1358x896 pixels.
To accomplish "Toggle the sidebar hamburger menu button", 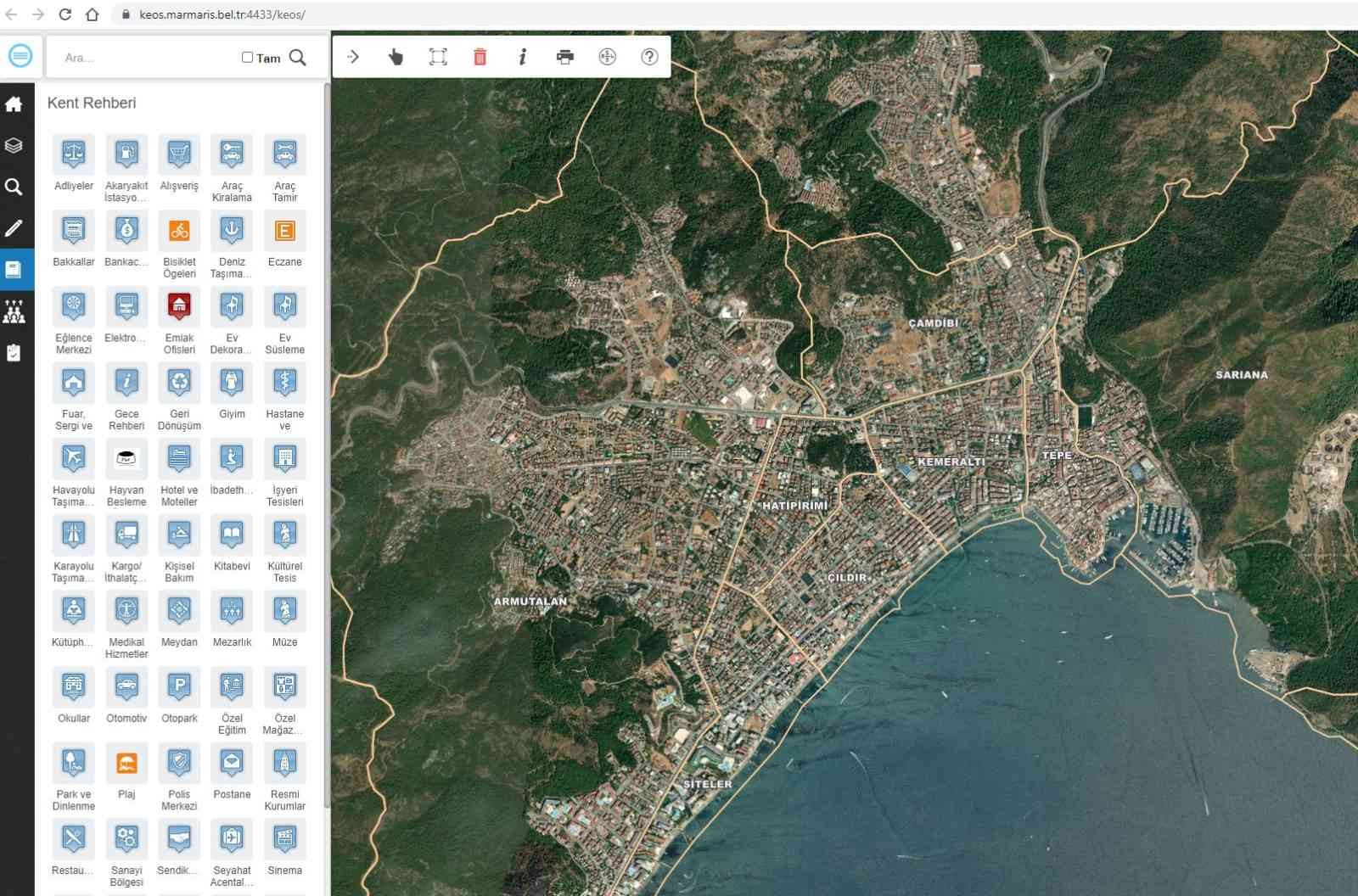I will click(x=20, y=56).
